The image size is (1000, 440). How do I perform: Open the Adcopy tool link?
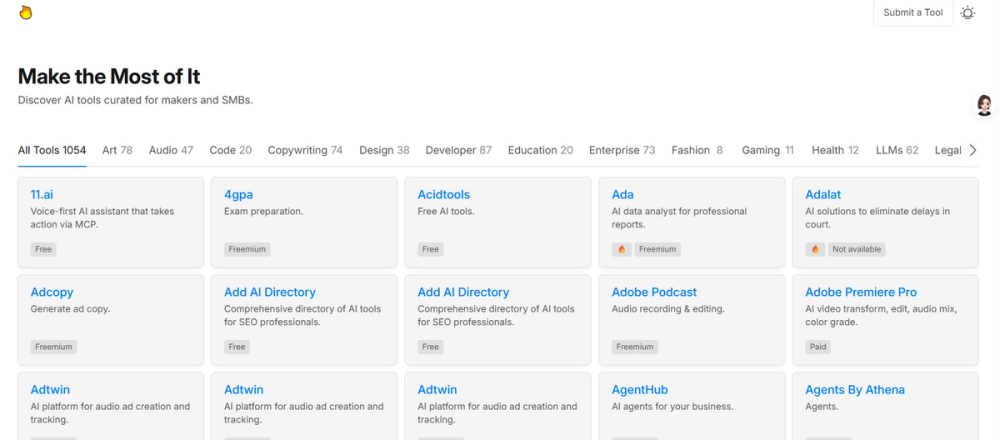pyautogui.click(x=52, y=292)
